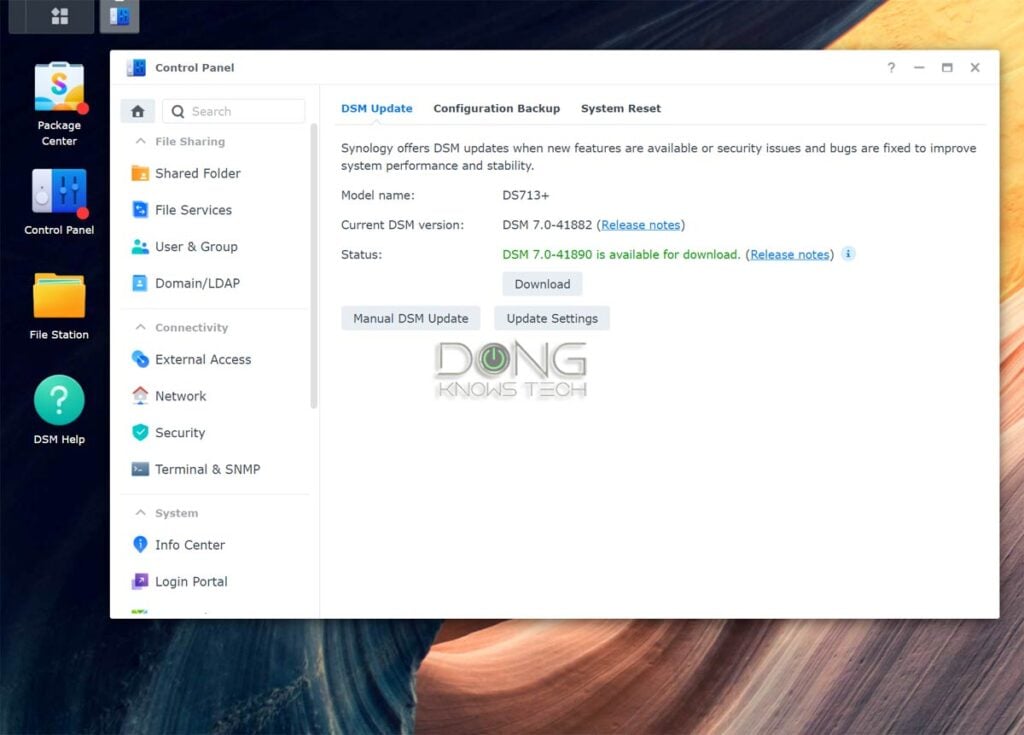Open Control Panel desktop icon
Screen dimensions: 1024x735
click(x=59, y=192)
